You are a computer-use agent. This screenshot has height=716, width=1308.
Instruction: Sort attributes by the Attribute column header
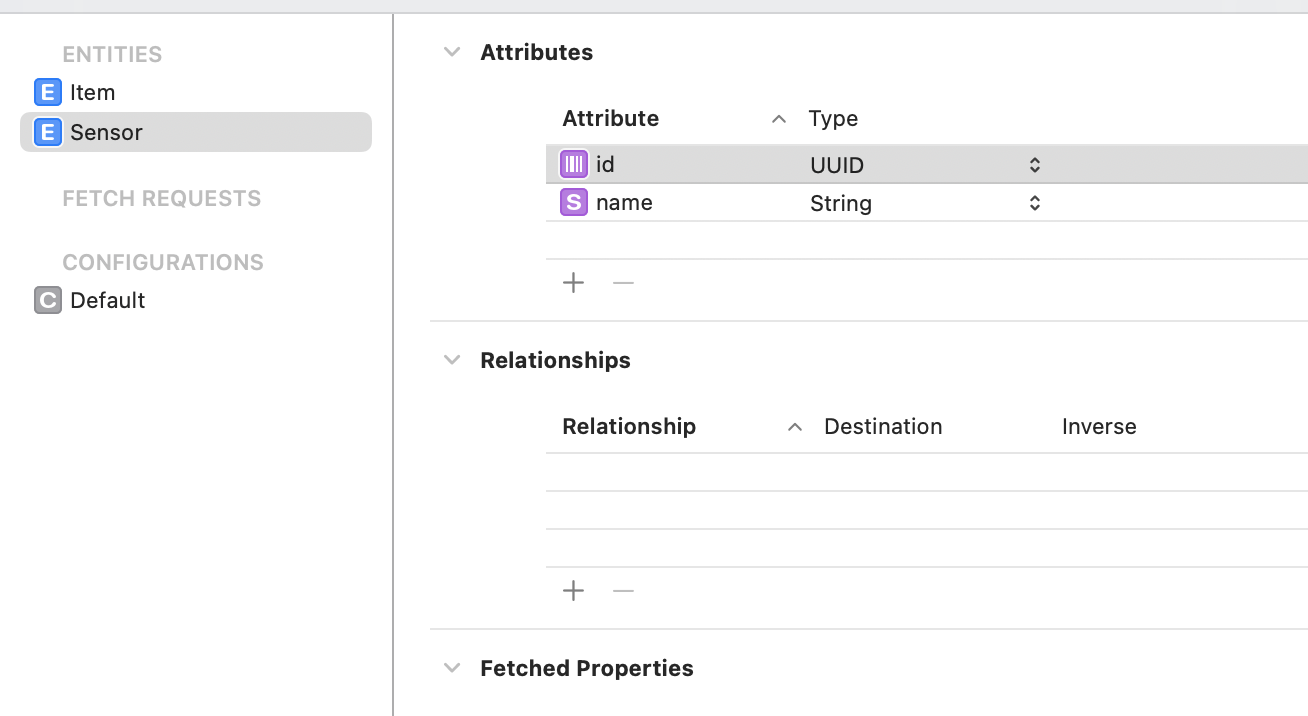[x=611, y=119]
